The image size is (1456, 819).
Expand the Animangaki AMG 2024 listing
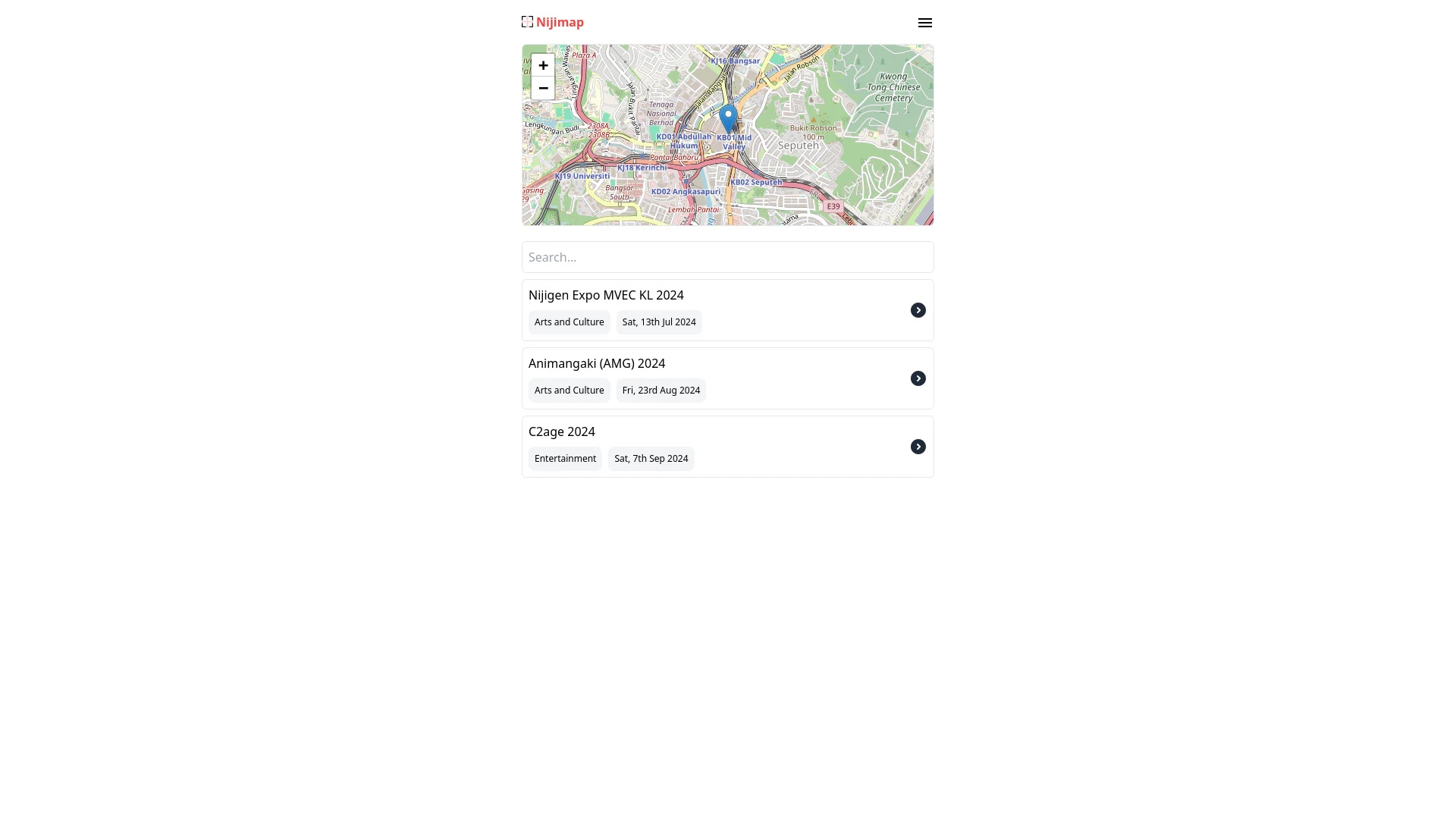918,378
